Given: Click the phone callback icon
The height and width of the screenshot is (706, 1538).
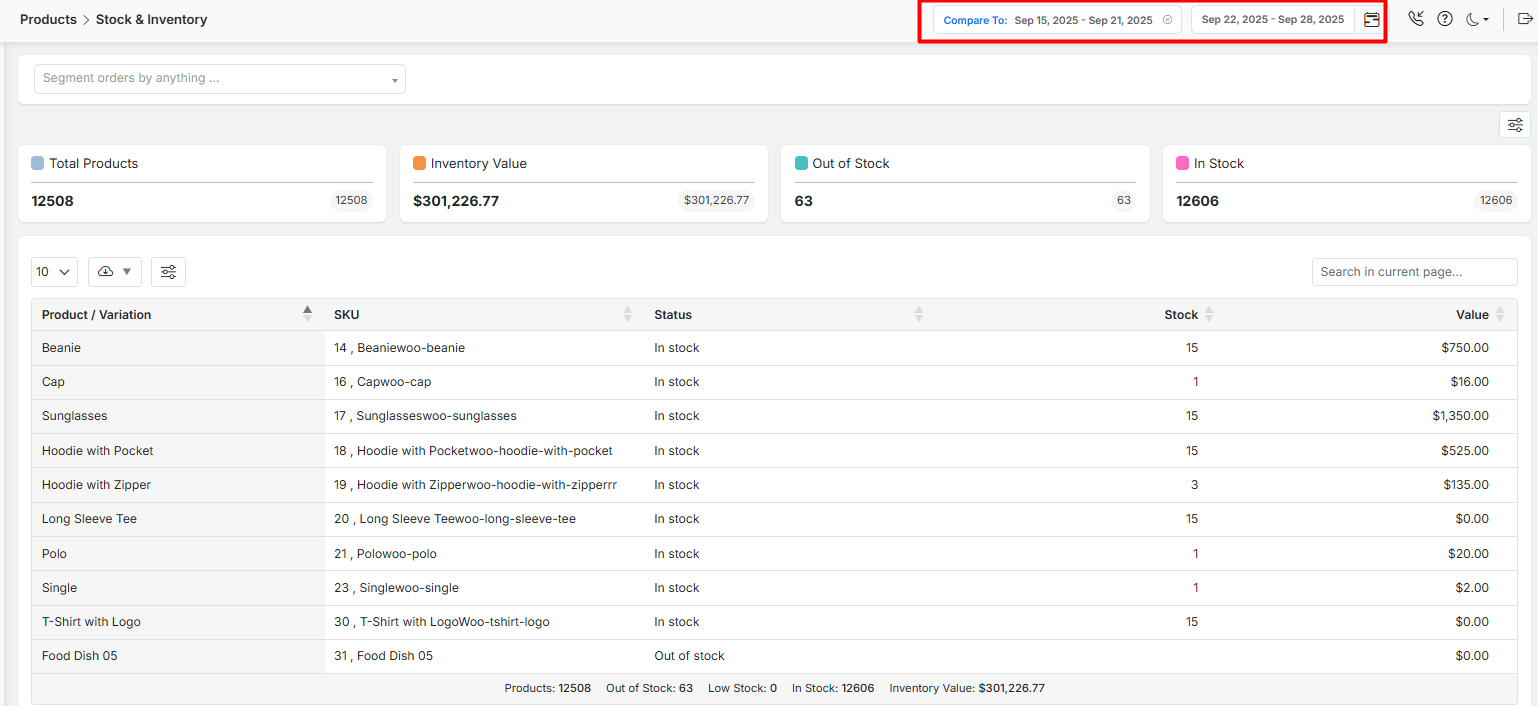Looking at the screenshot, I should pyautogui.click(x=1416, y=19).
